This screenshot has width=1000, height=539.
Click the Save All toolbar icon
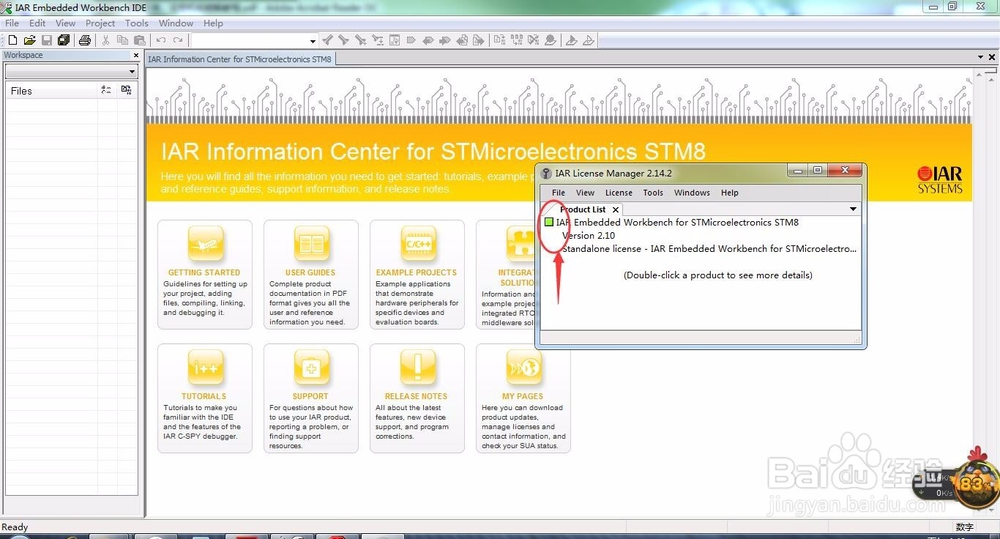point(64,40)
